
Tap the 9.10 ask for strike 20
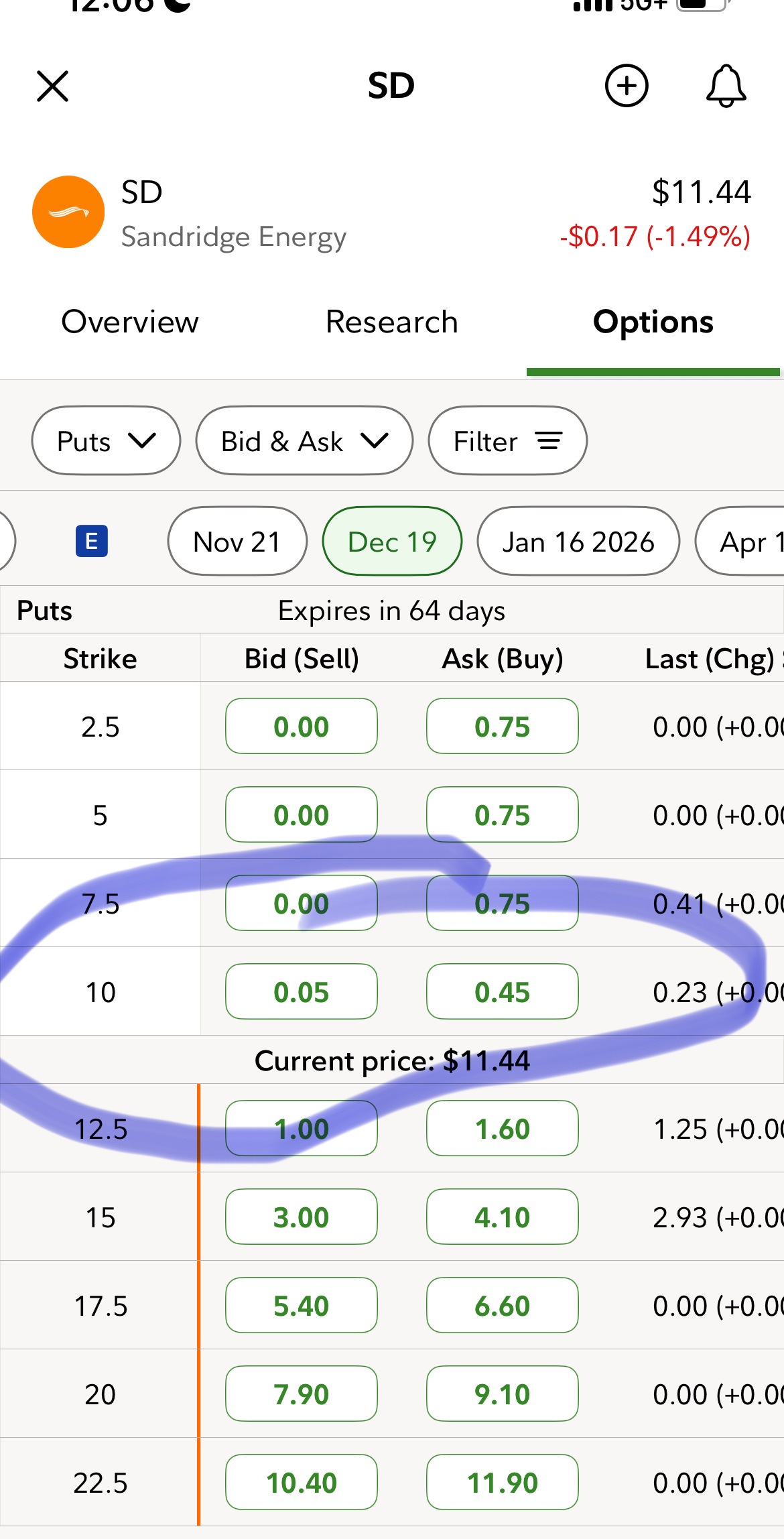click(503, 1394)
